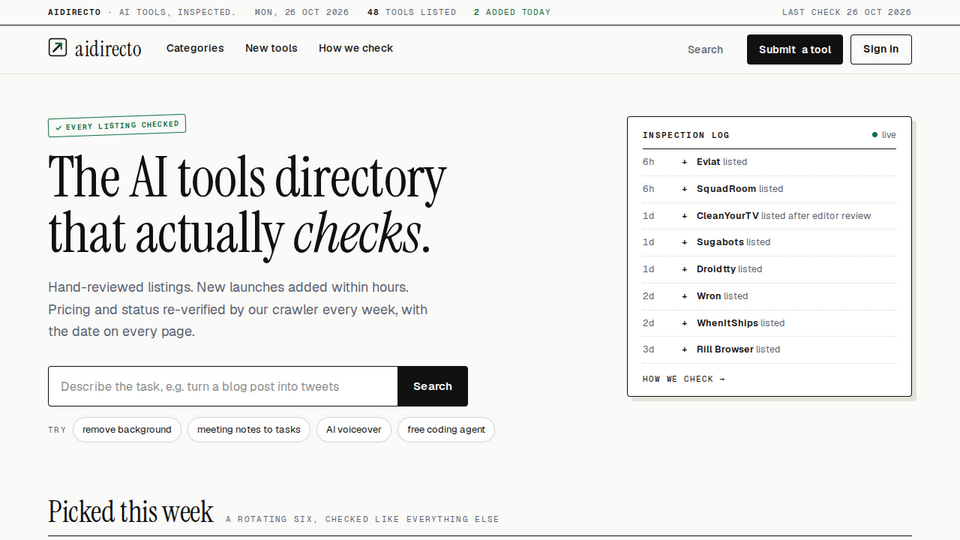Open SquadRoom entry in inspection log
Image resolution: width=960 pixels, height=540 pixels.
click(769, 189)
